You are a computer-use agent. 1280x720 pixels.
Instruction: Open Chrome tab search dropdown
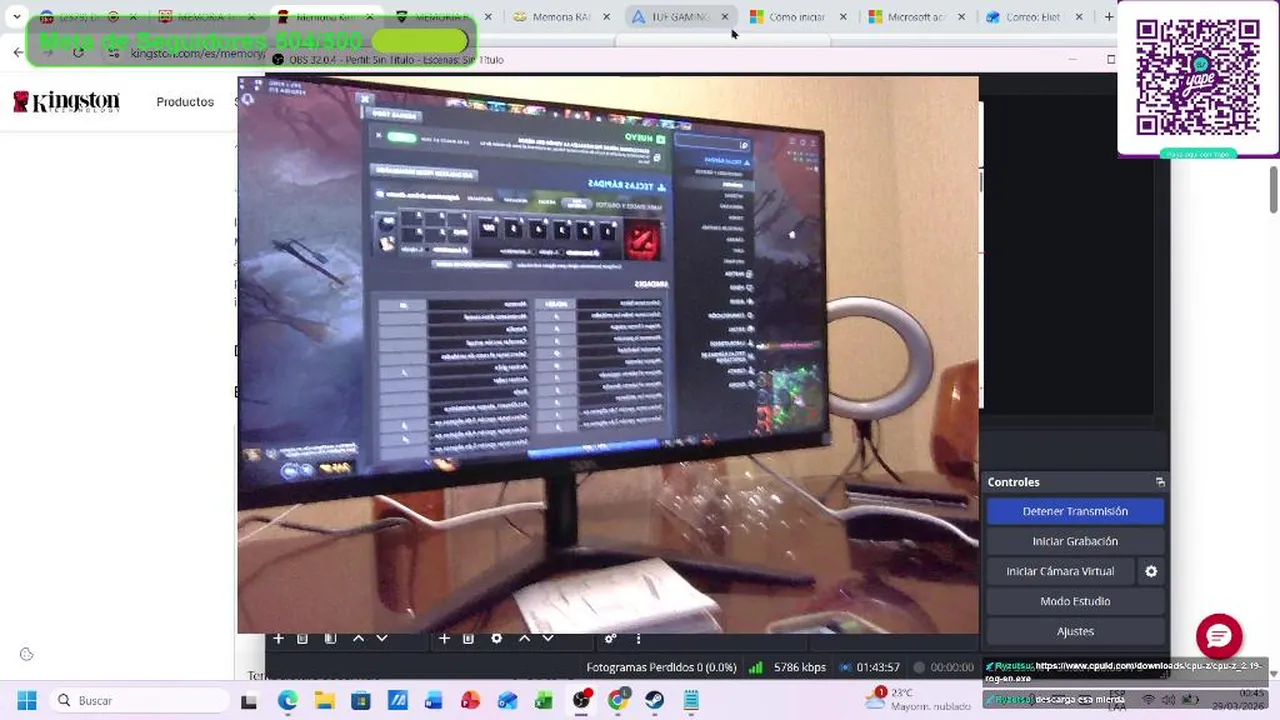pyautogui.click(x=17, y=17)
